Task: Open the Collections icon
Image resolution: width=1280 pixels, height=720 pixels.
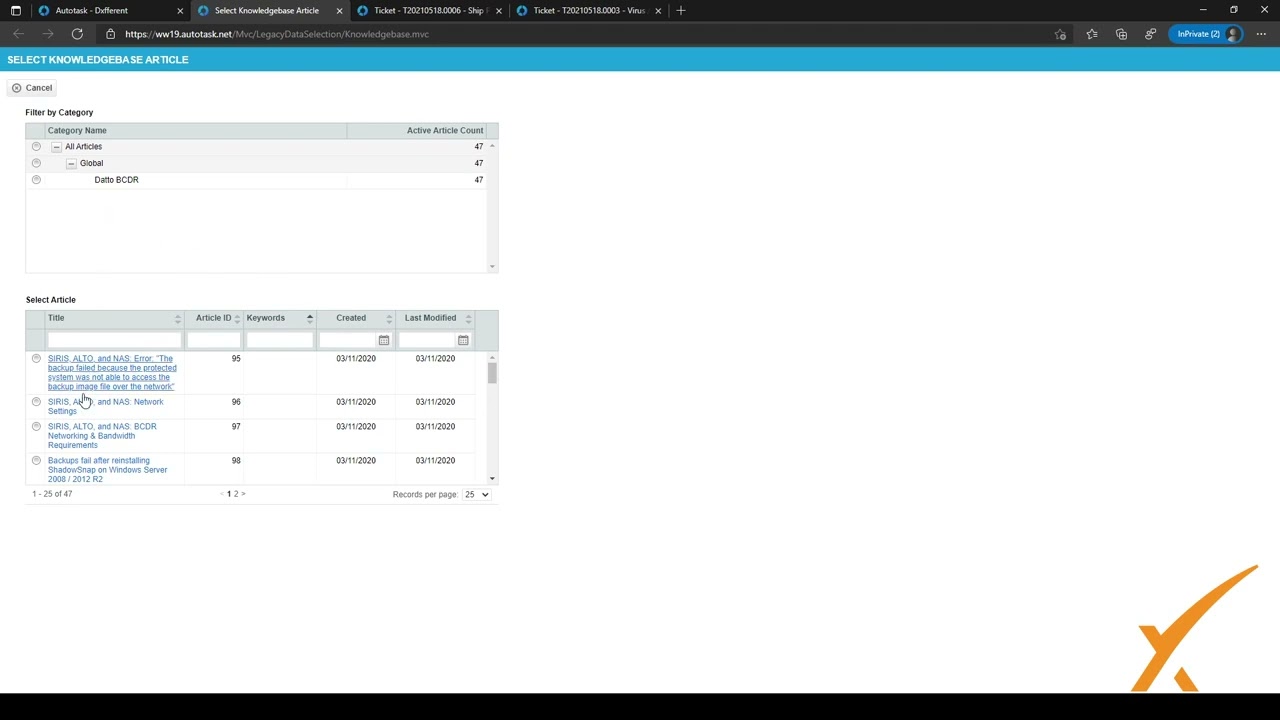Action: [x=1121, y=34]
